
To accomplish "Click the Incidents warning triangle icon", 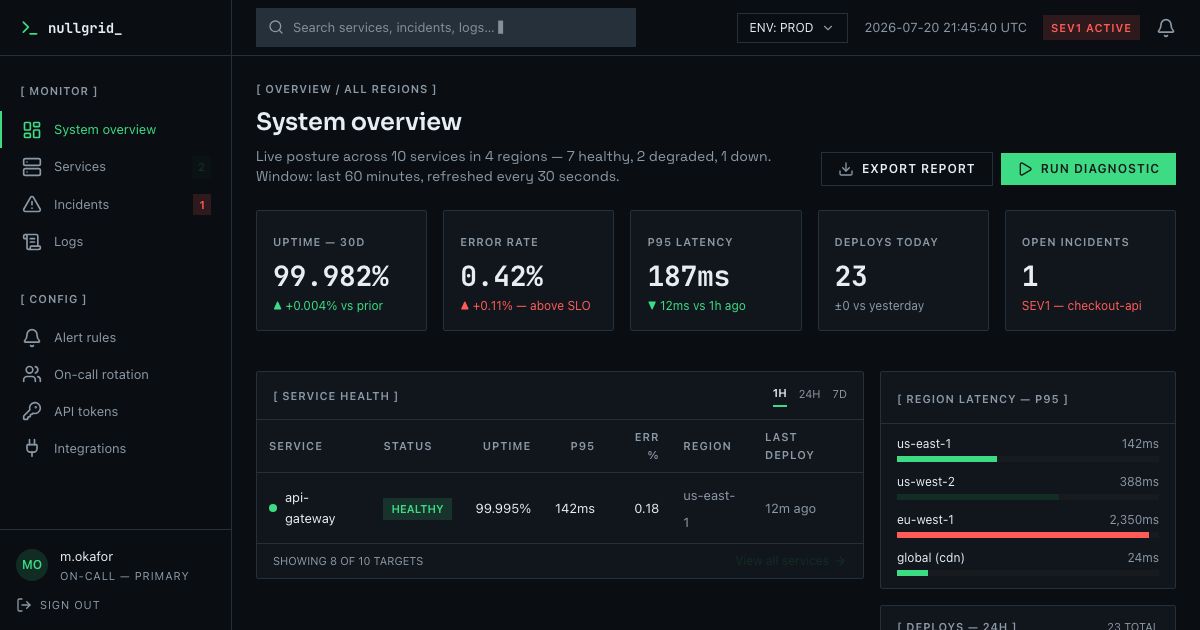I will click(x=32, y=204).
